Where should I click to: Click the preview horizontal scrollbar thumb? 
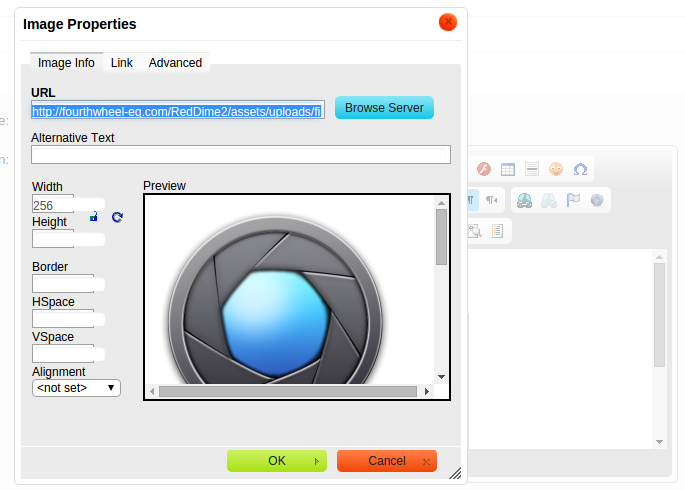tap(288, 391)
